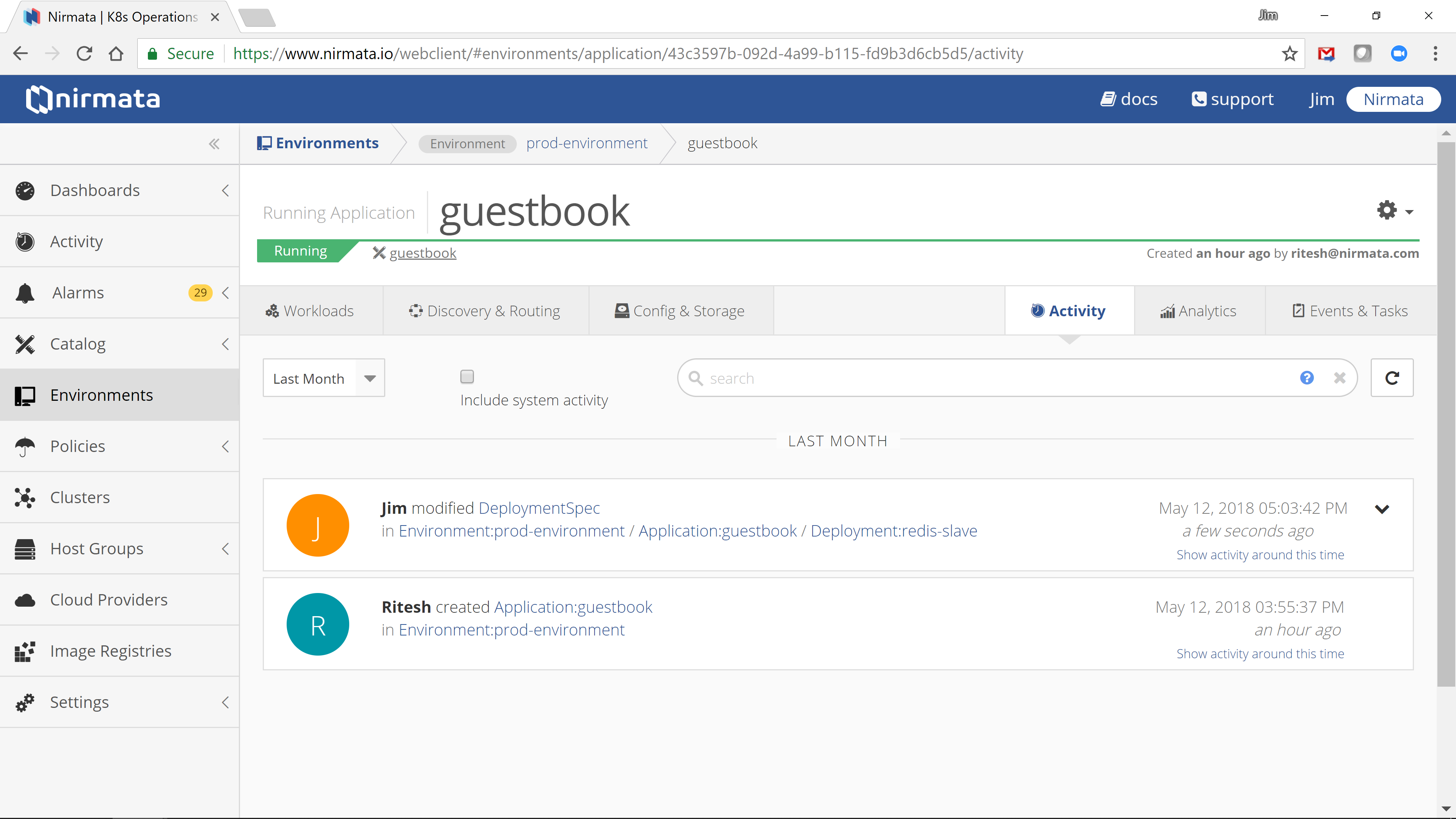This screenshot has height=819, width=1456.
Task: Clear search with the X icon
Action: tap(1340, 378)
